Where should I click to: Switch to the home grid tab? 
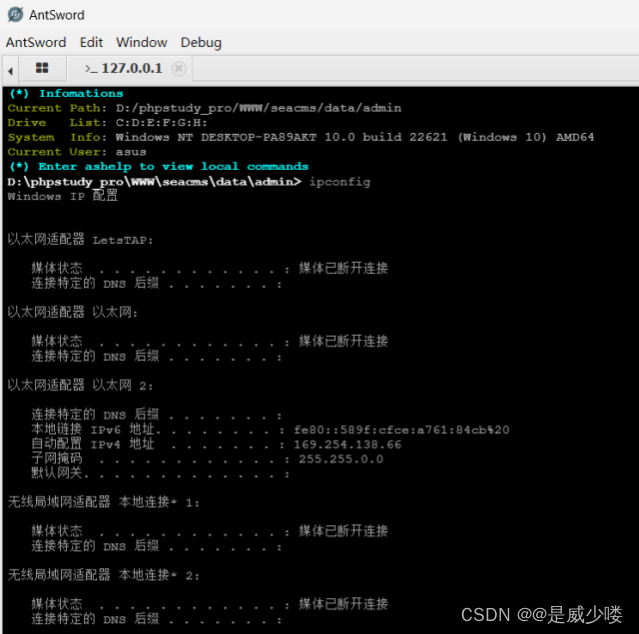(42, 68)
